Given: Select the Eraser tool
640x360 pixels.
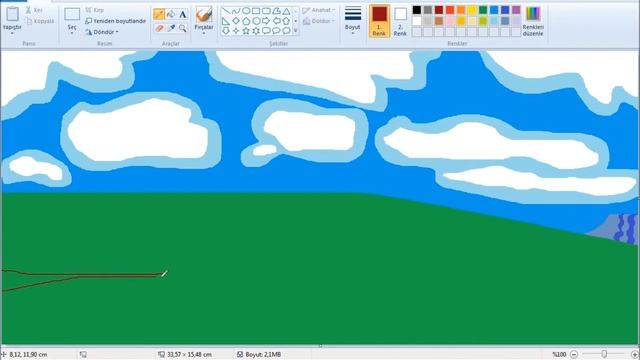Looking at the screenshot, I should point(159,28).
